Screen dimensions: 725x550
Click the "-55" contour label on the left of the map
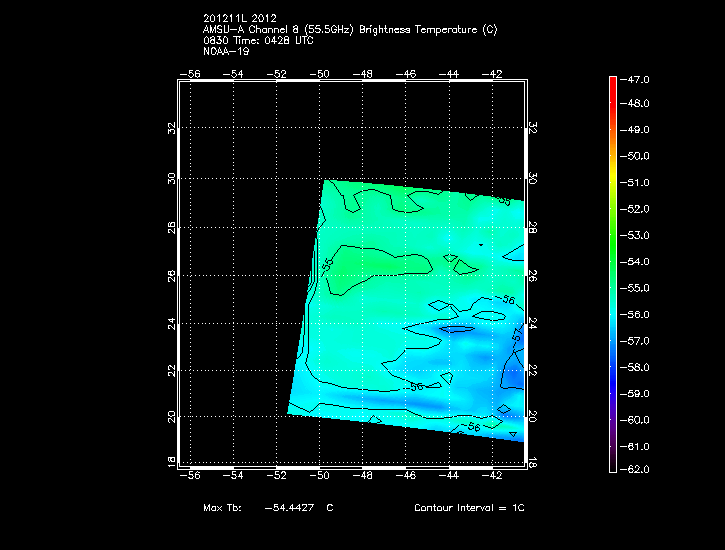pos(328,266)
